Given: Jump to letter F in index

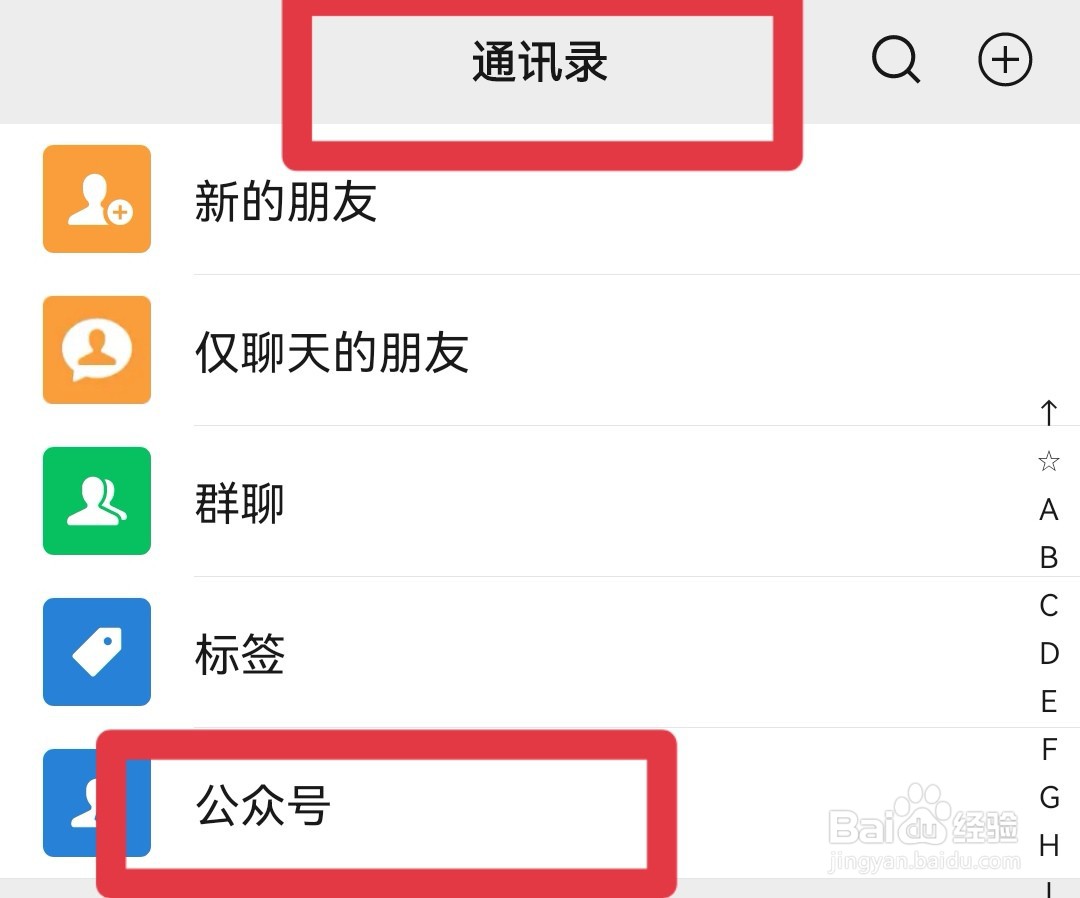Looking at the screenshot, I should 1048,749.
